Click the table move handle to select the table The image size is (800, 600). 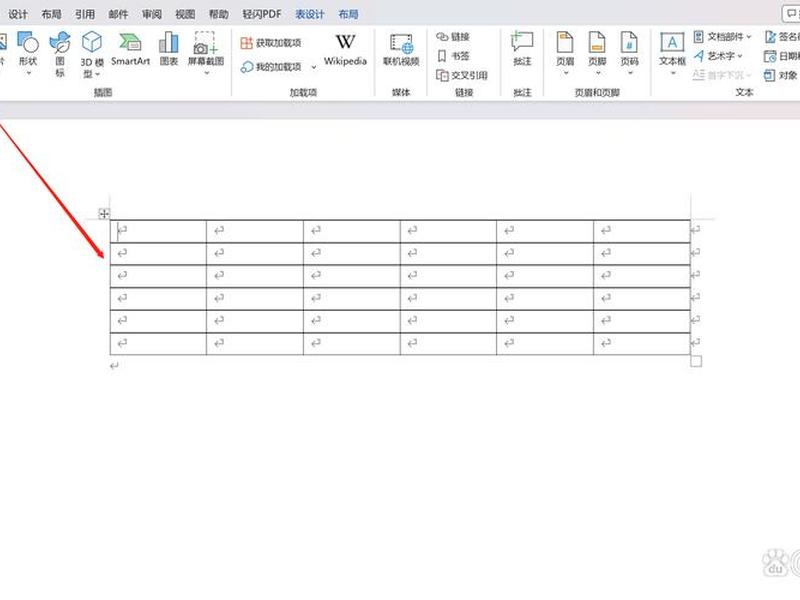coord(104,214)
